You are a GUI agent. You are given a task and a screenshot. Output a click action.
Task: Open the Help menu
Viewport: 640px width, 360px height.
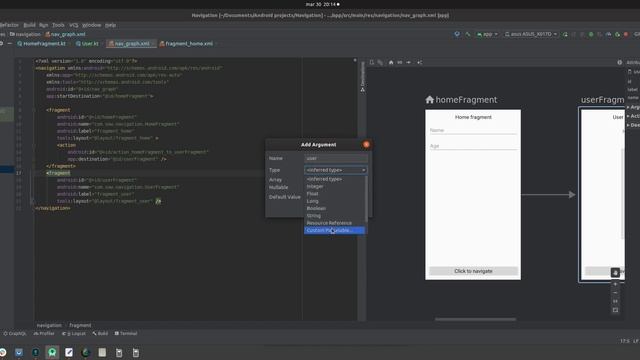[x=111, y=25]
